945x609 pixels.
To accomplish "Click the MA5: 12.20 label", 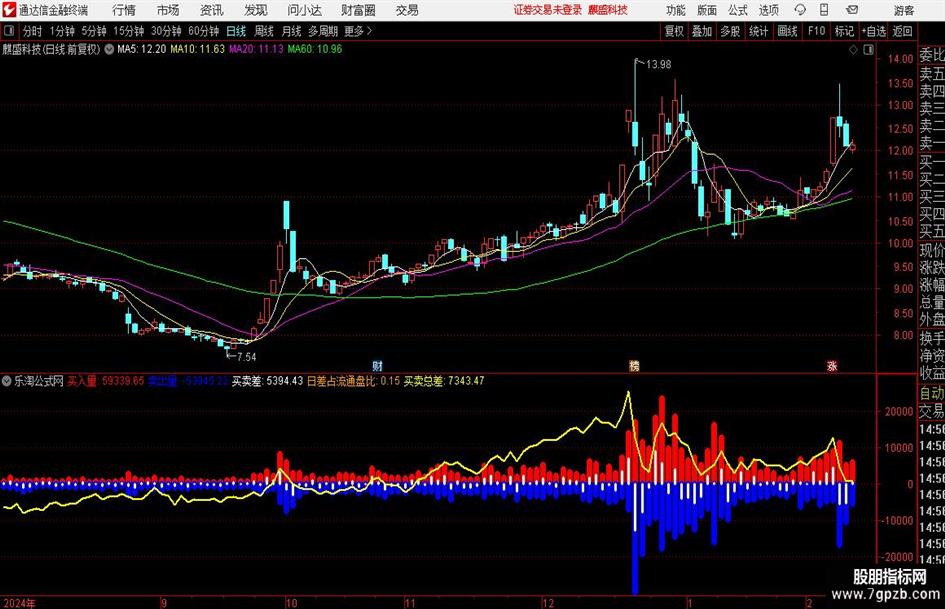I will click(142, 49).
